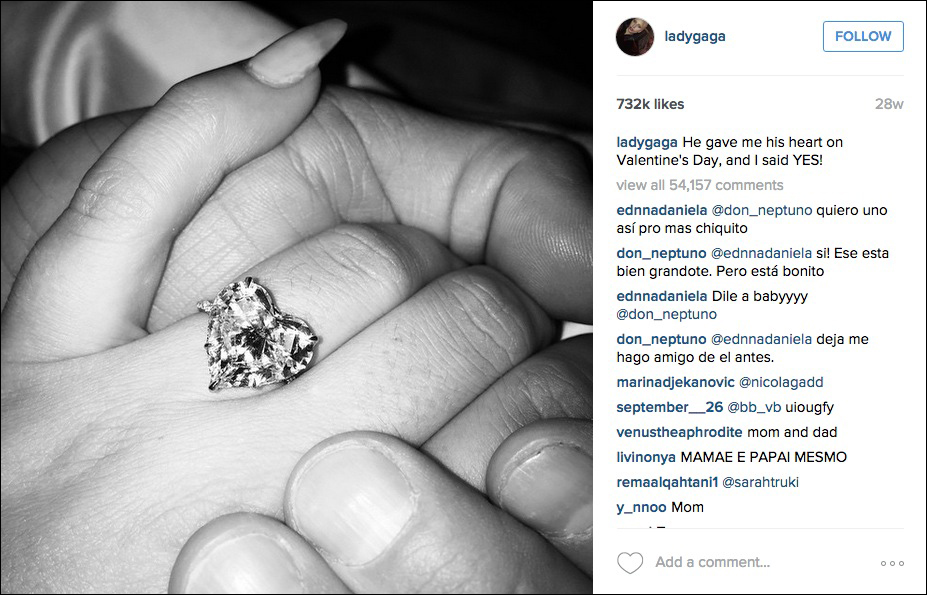
Task: Visit venustheaphrodite commenter profile
Action: [x=679, y=432]
